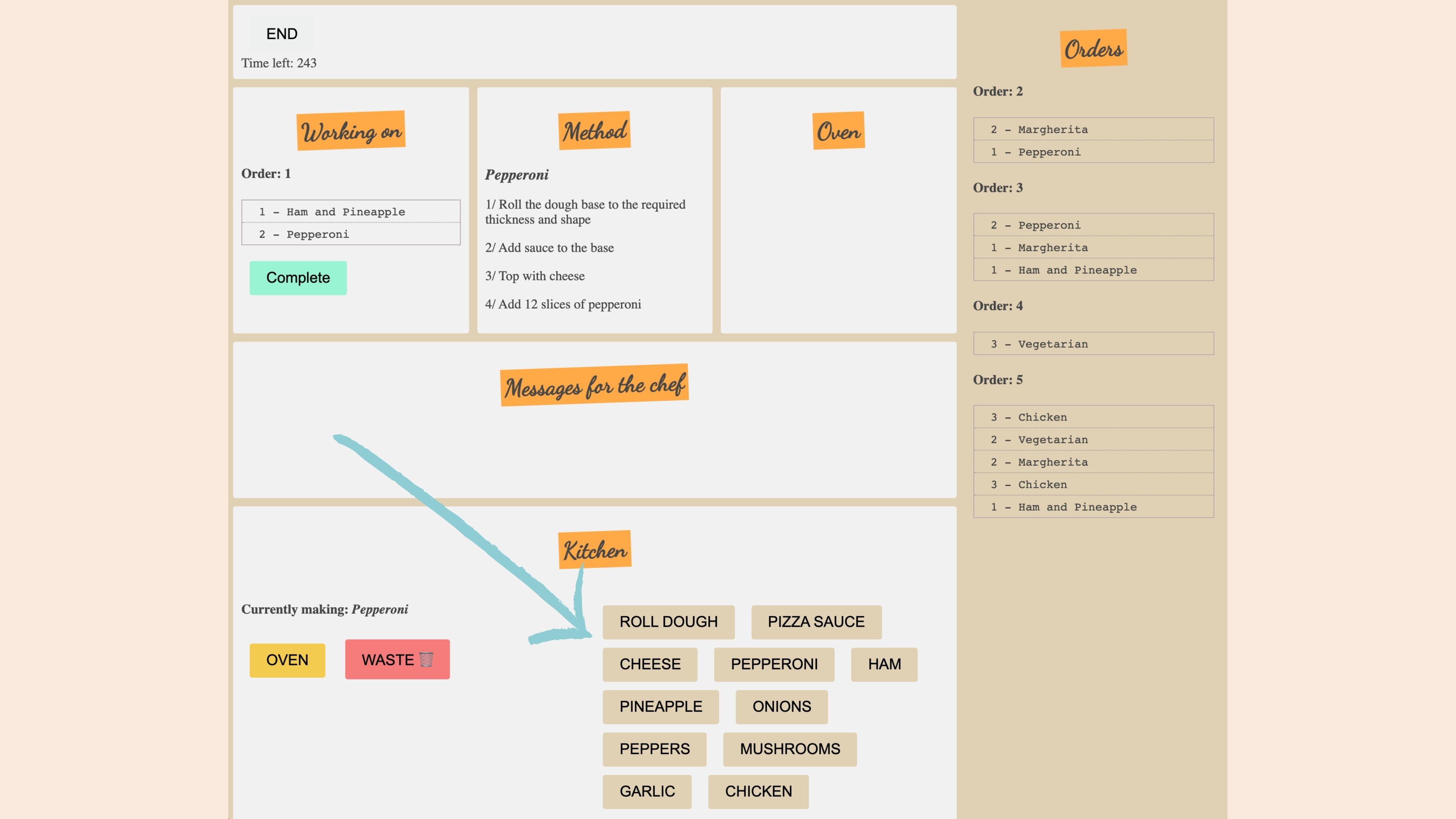Viewport: 1456px width, 819px height.
Task: Mark order 1 as Complete
Action: click(x=298, y=278)
